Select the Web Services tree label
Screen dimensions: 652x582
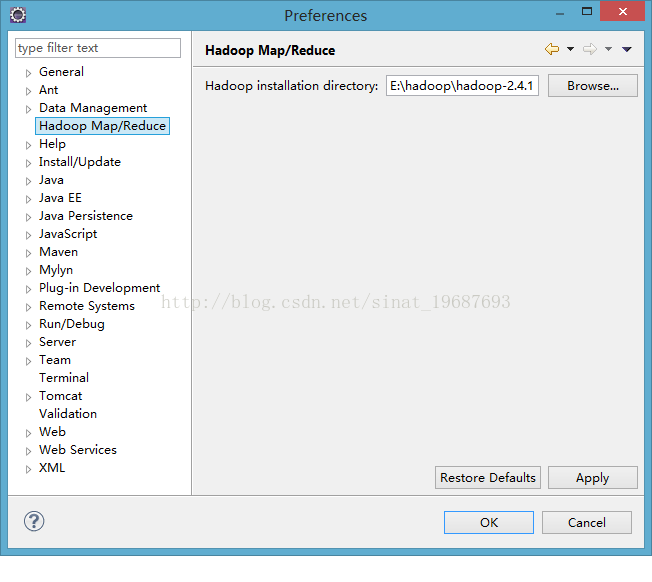coord(78,450)
